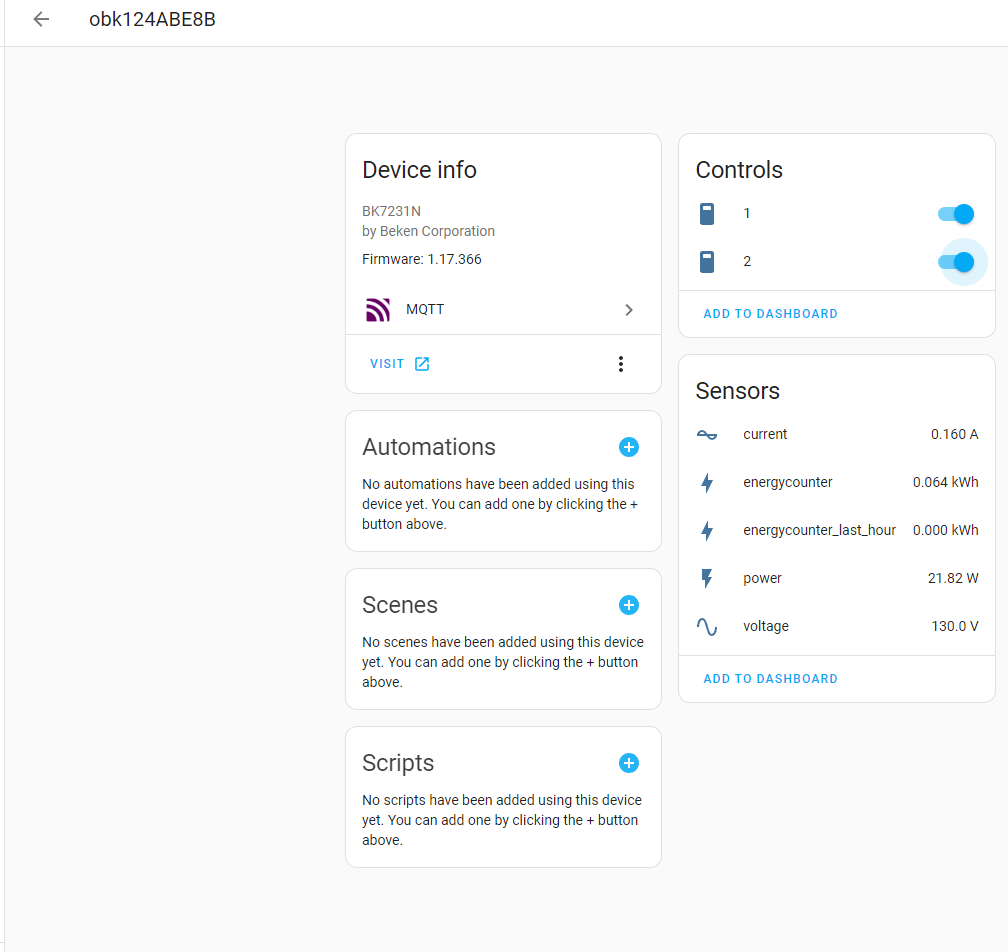Click the BK7231N model text
The width and height of the screenshot is (1008, 952).
click(x=391, y=211)
